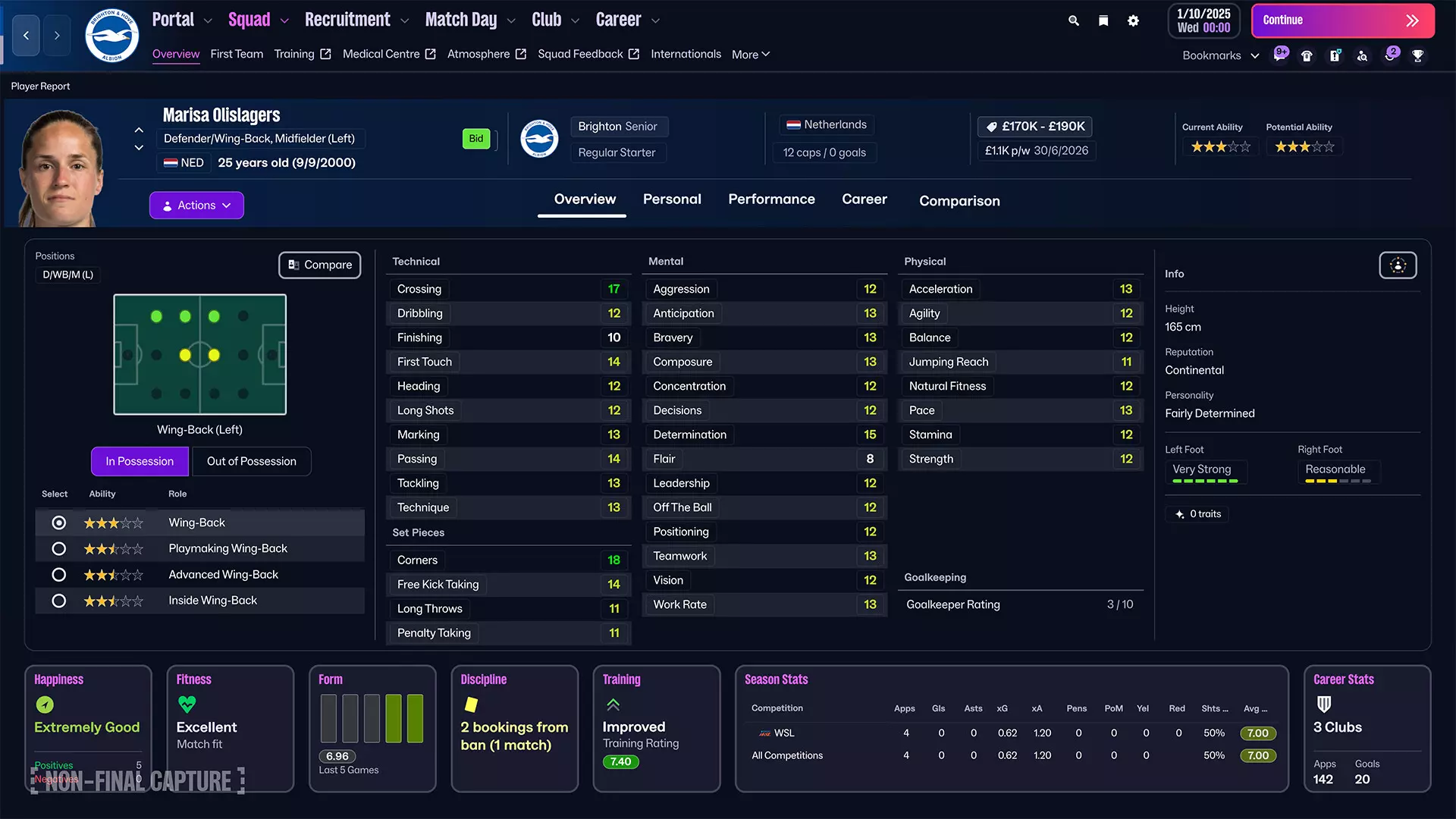The height and width of the screenshot is (819, 1456).
Task: Open the player comparison icon in Info panel
Action: point(1398,265)
